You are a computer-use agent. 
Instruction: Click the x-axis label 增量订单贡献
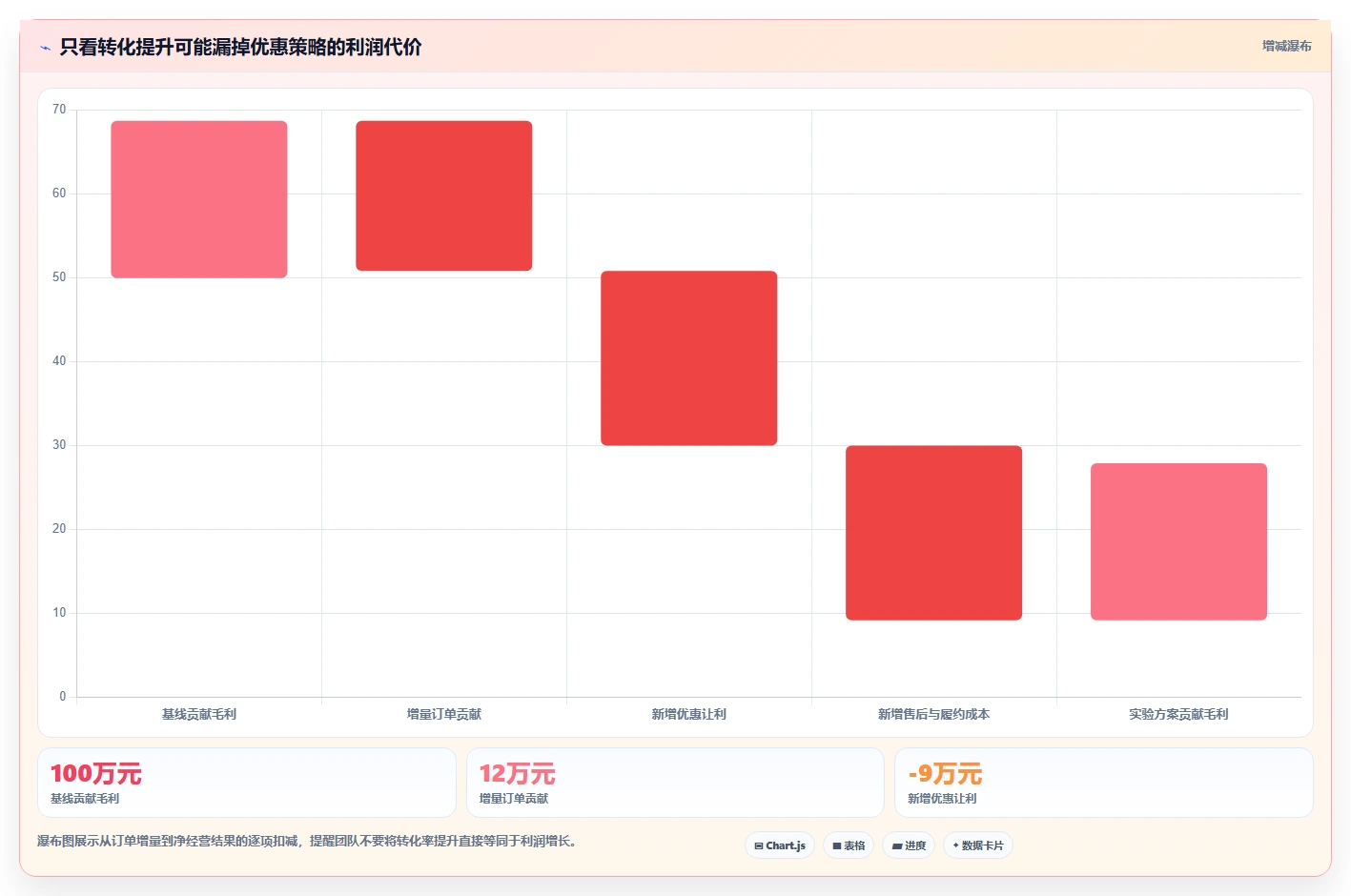click(x=444, y=714)
